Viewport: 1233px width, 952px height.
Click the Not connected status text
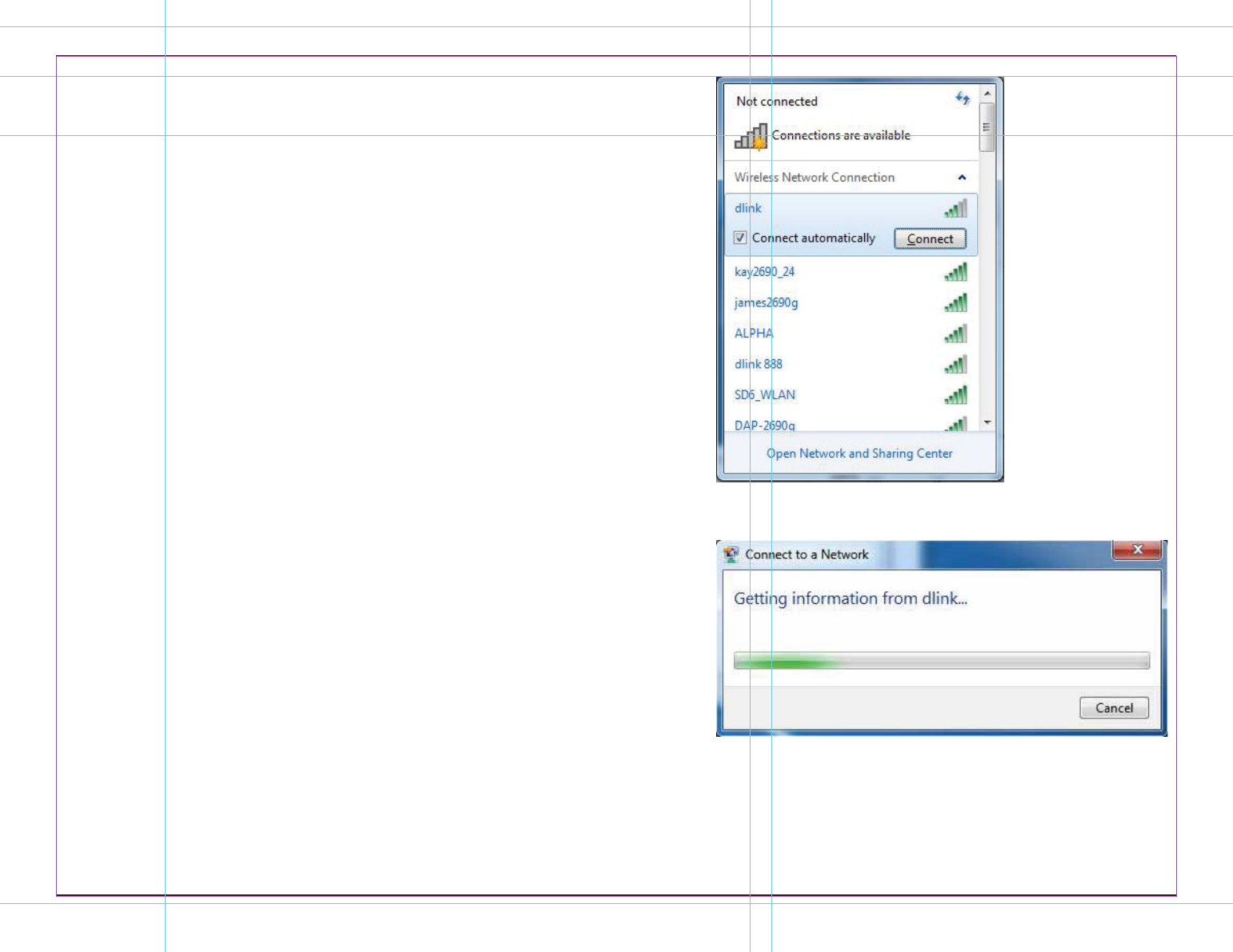point(777,102)
